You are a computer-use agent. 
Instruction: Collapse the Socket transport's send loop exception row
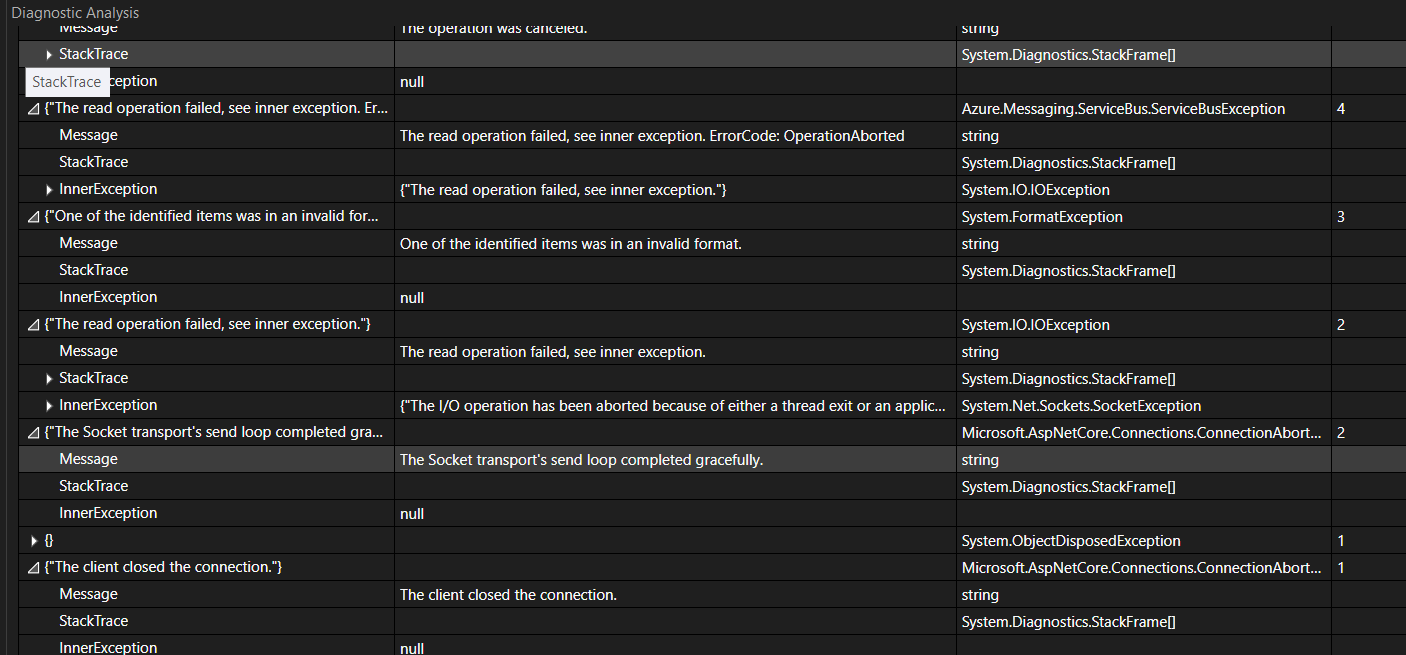(x=35, y=433)
